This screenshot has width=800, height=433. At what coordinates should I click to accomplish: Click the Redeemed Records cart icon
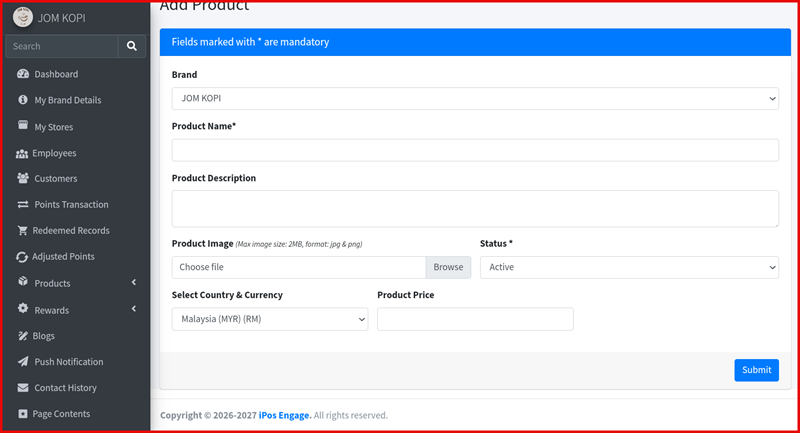22,231
